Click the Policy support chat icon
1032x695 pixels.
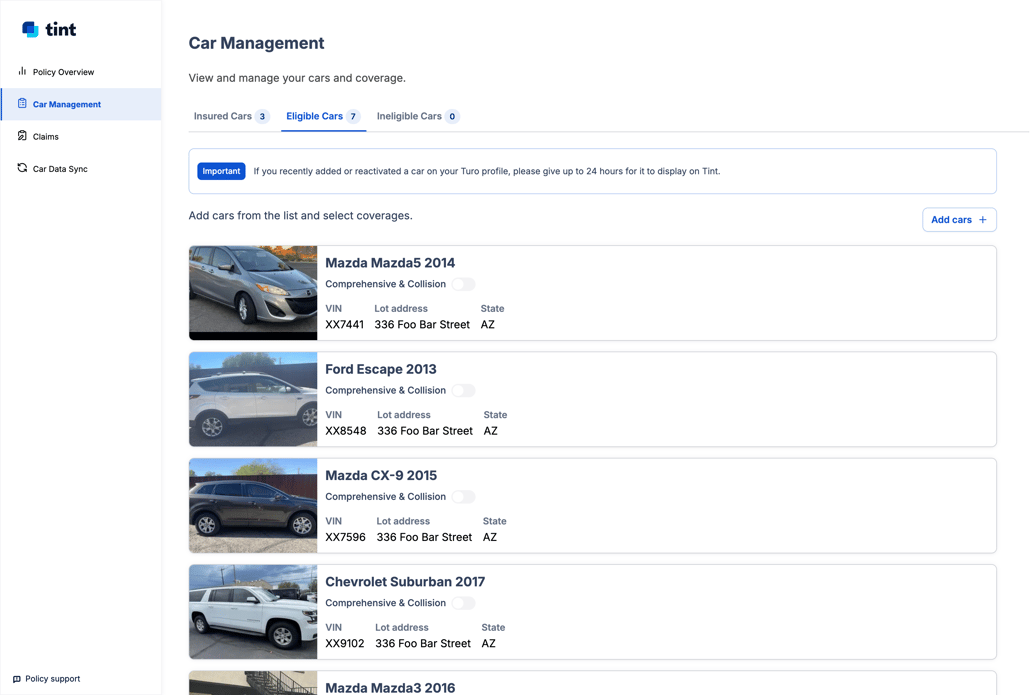(x=17, y=679)
